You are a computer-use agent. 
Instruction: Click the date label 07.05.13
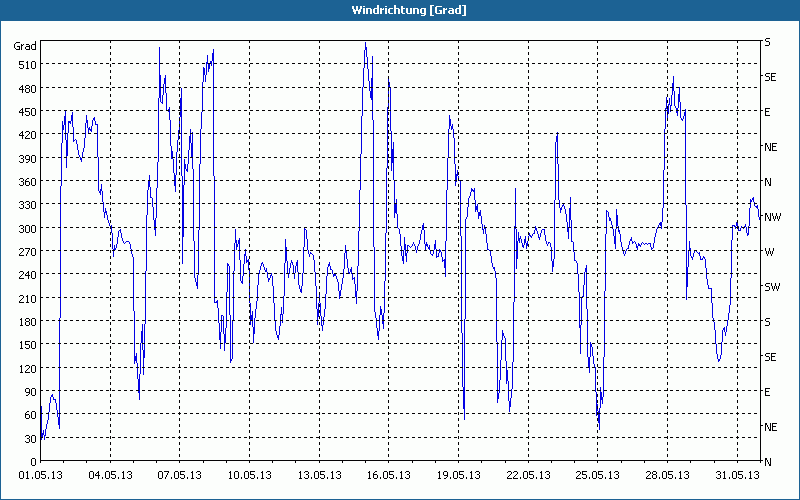point(180,476)
